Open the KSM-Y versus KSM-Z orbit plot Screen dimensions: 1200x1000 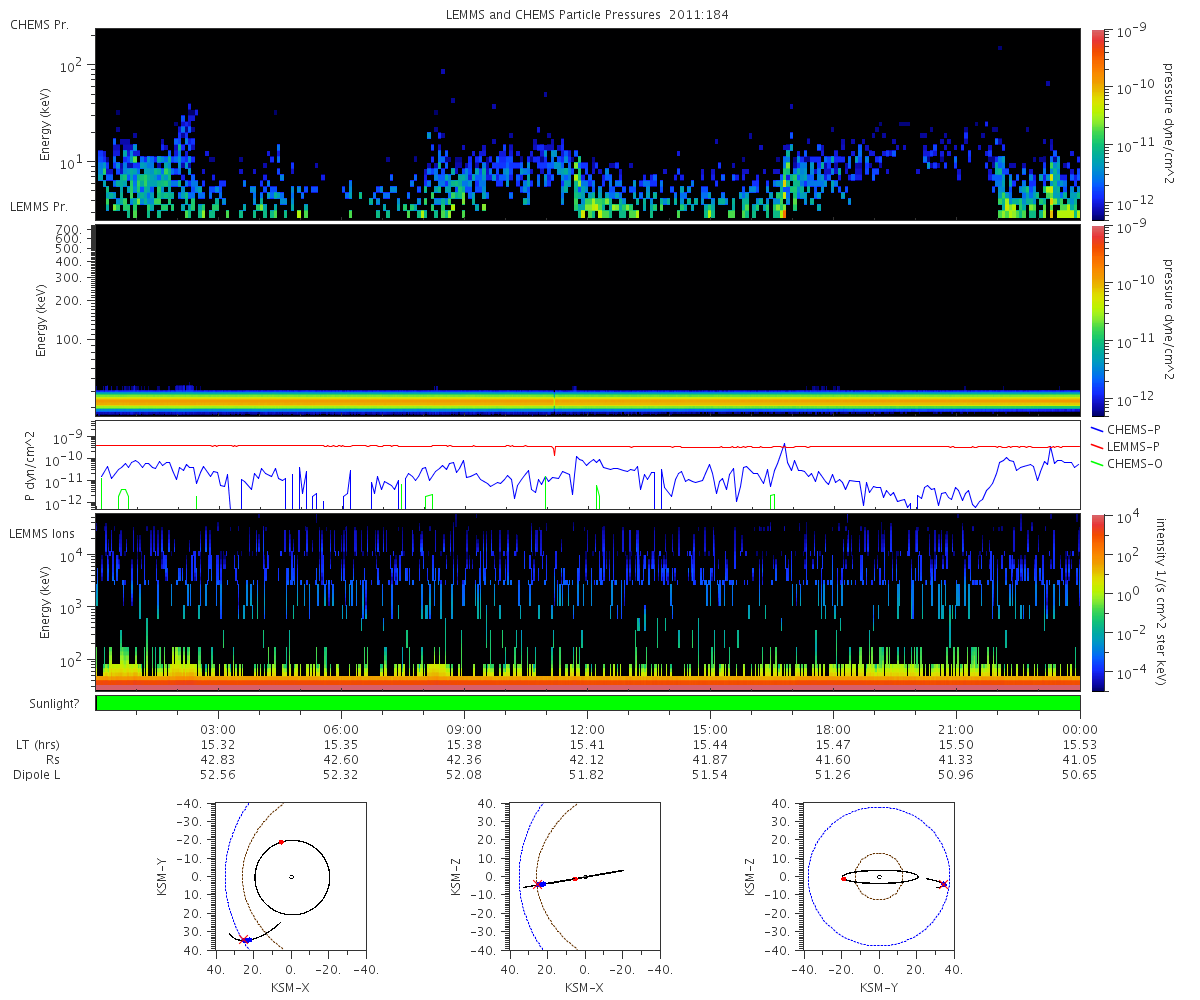(x=879, y=876)
